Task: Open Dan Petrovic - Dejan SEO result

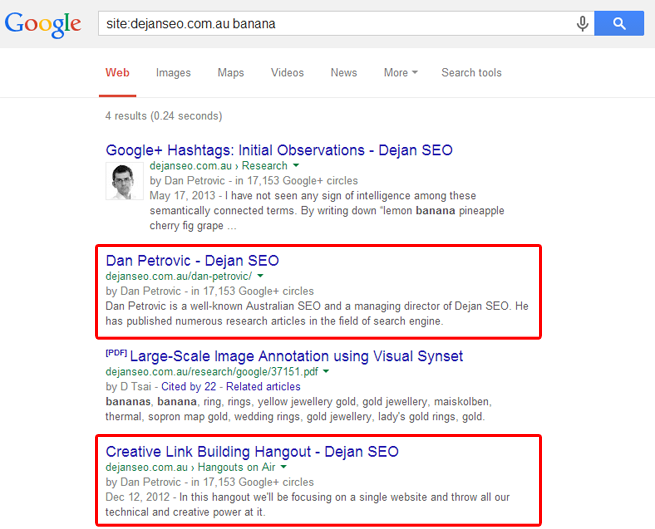Action: click(192, 261)
